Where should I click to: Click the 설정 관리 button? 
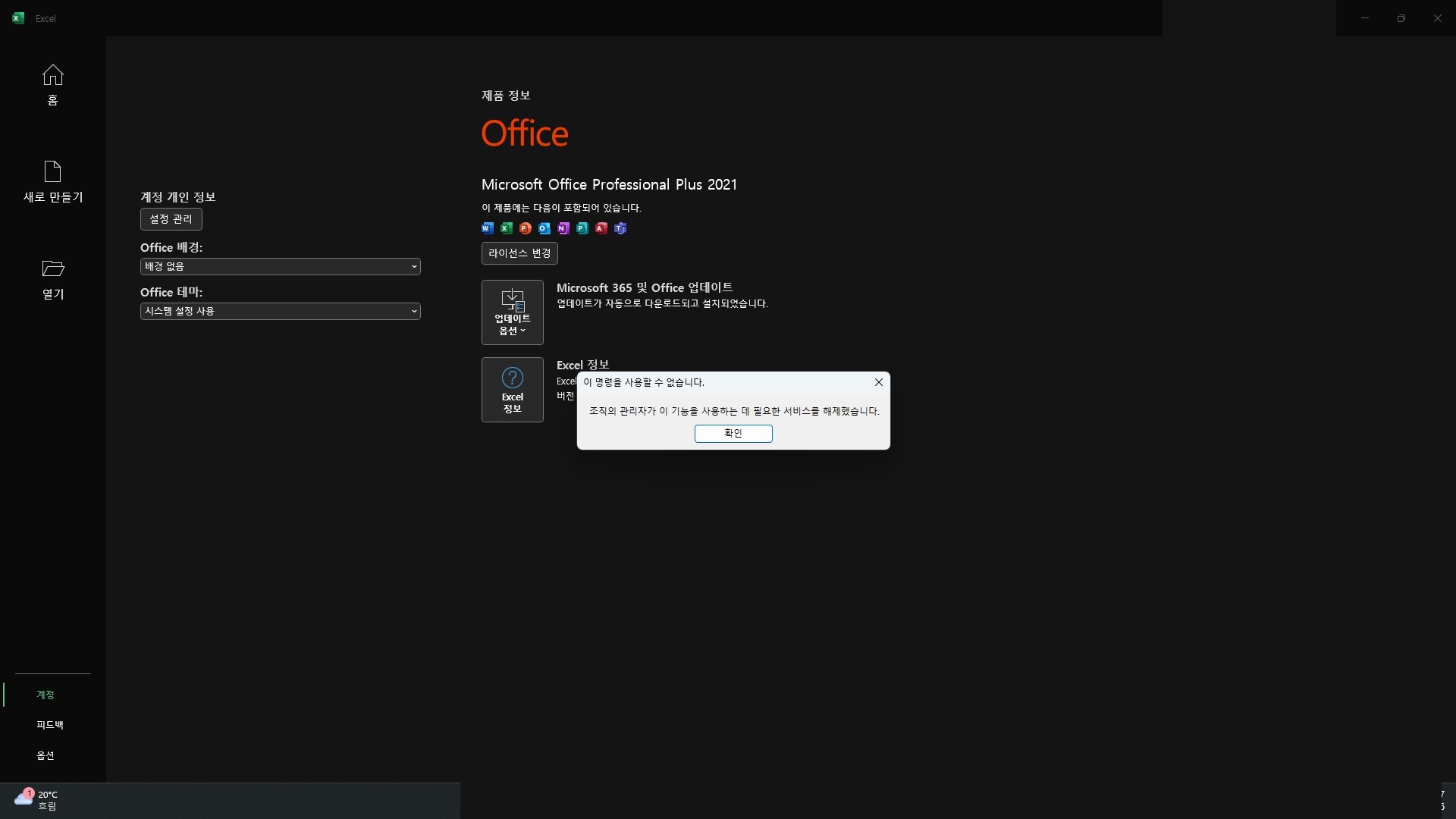[171, 219]
